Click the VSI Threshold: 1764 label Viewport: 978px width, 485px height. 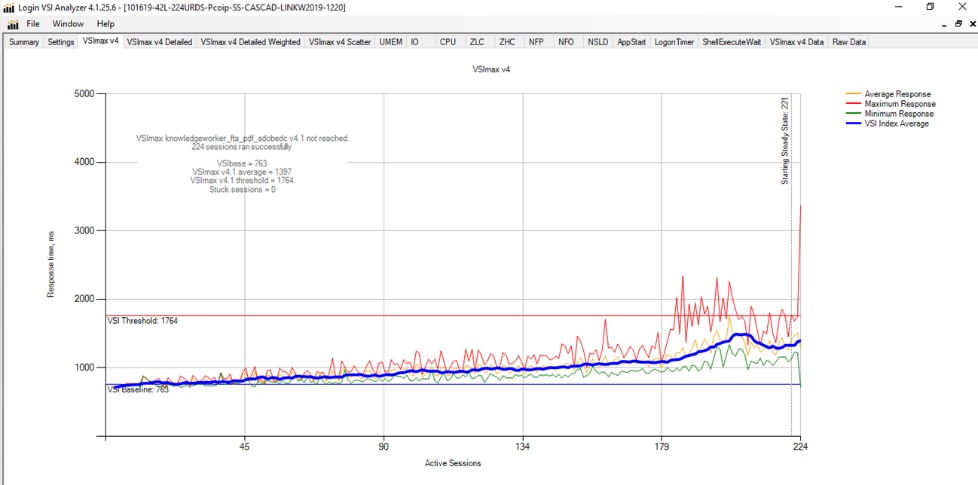[143, 320]
